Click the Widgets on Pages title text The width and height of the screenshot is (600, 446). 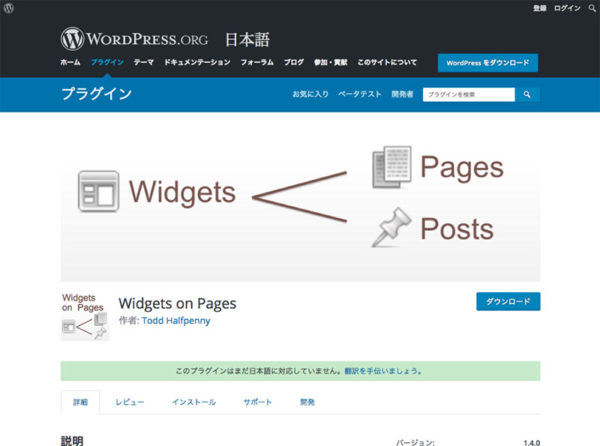[177, 304]
